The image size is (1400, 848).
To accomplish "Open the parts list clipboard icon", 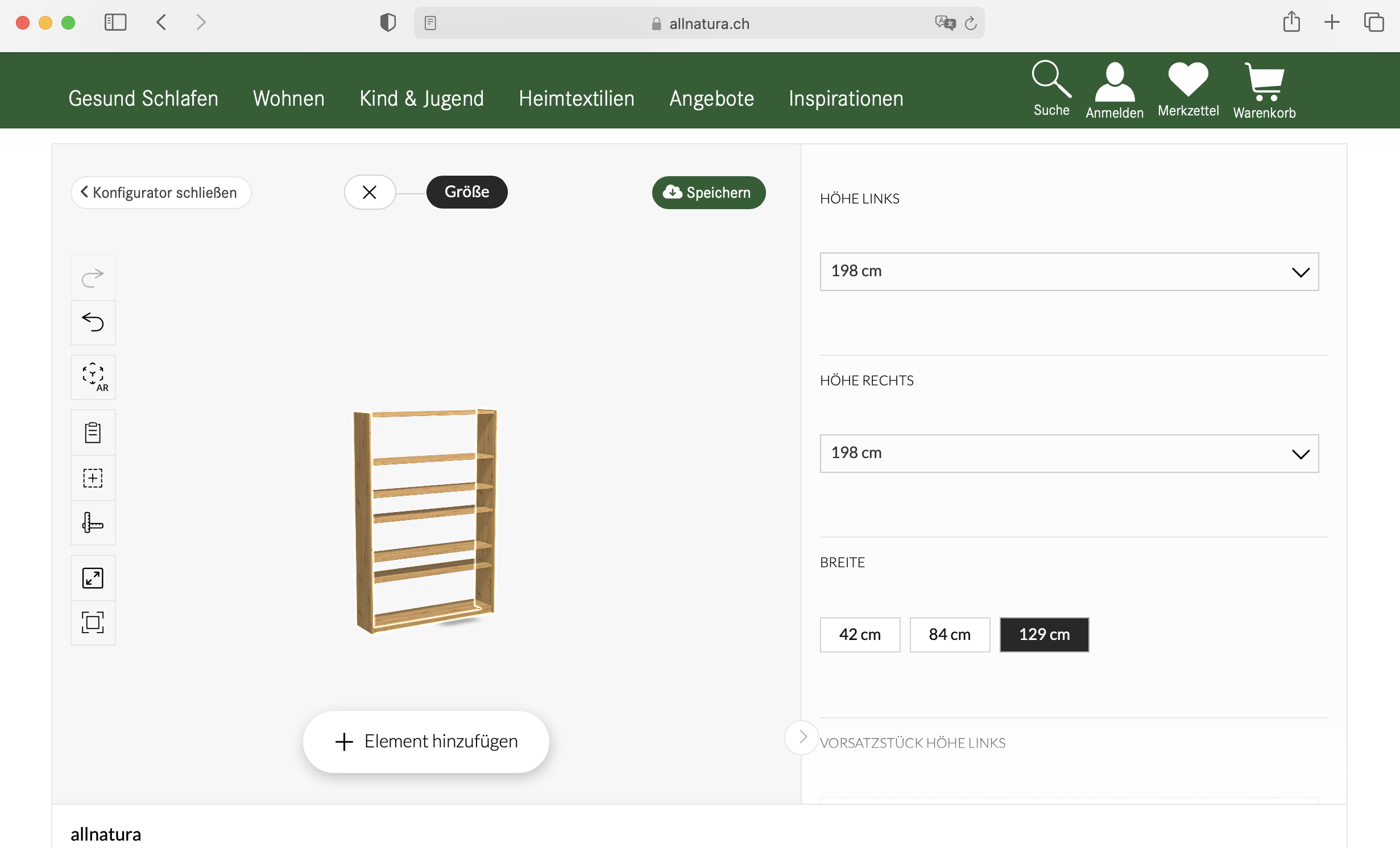I will 93,432.
